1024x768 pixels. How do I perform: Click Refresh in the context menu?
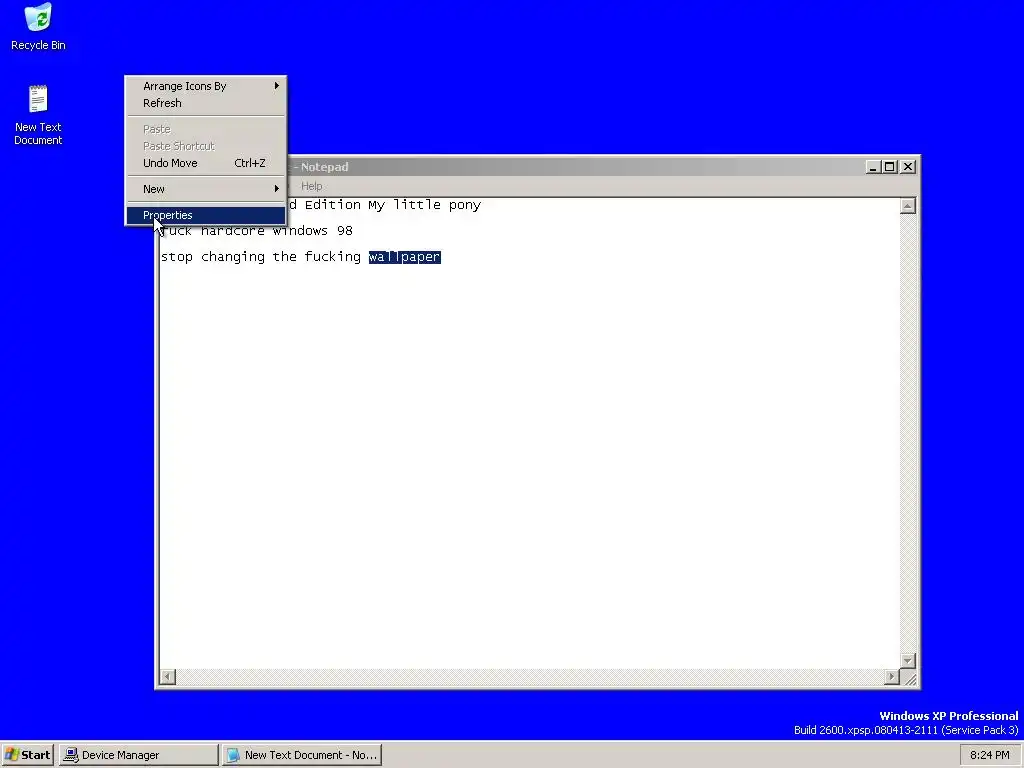[x=205, y=103]
